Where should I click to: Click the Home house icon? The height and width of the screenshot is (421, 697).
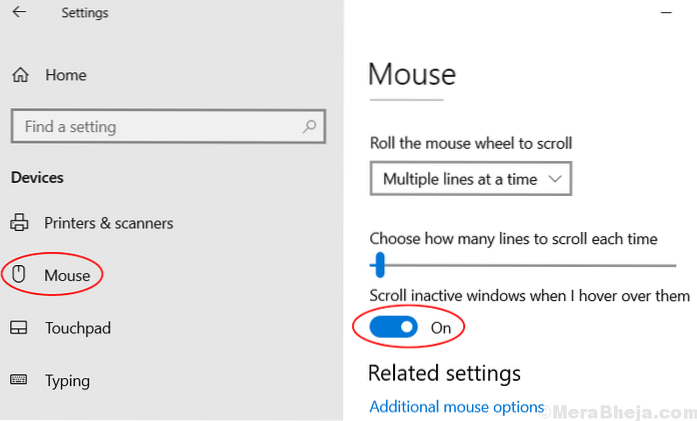19,75
